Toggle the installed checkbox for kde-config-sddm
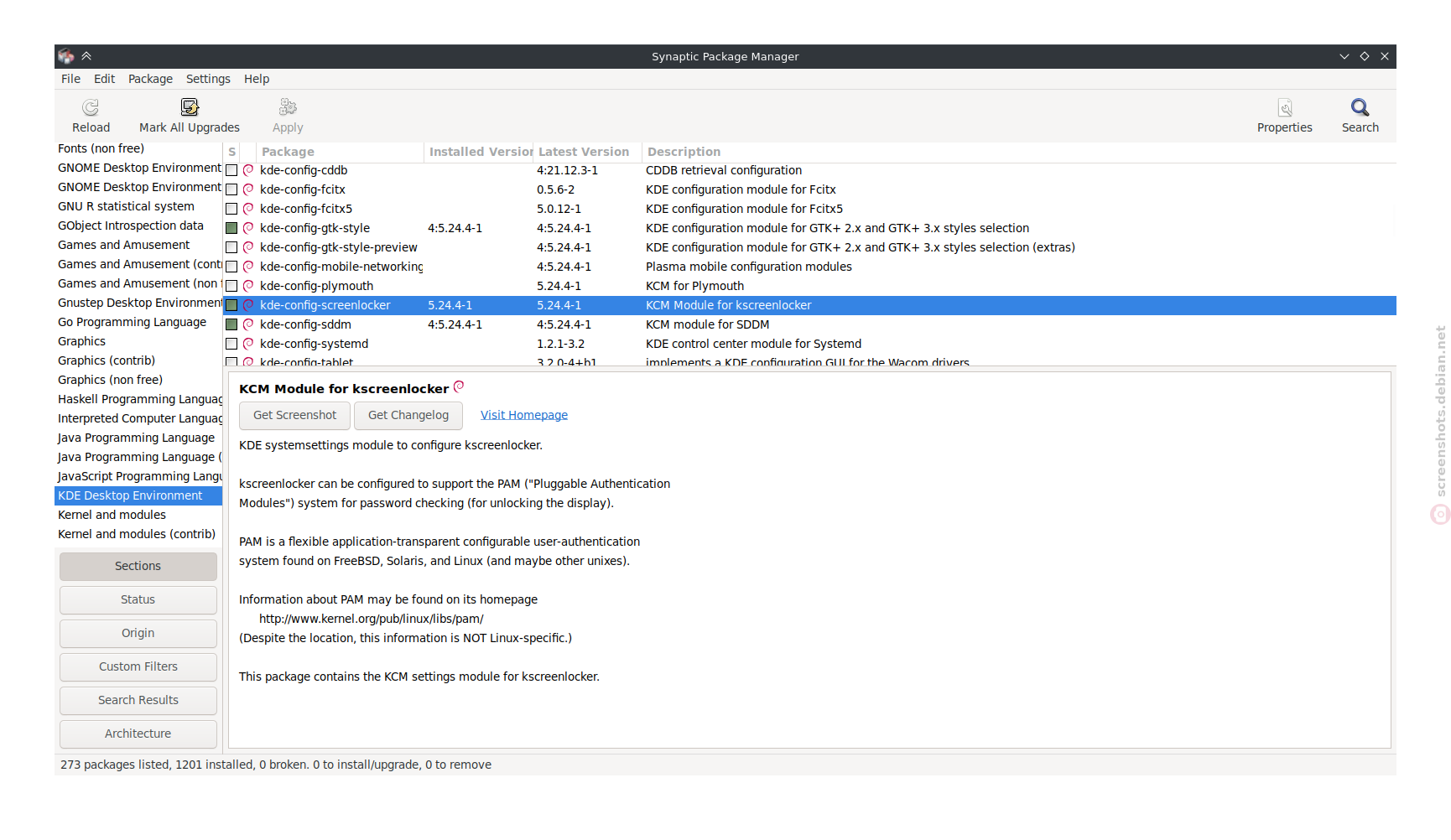This screenshot has height=840, width=1451. [231, 324]
